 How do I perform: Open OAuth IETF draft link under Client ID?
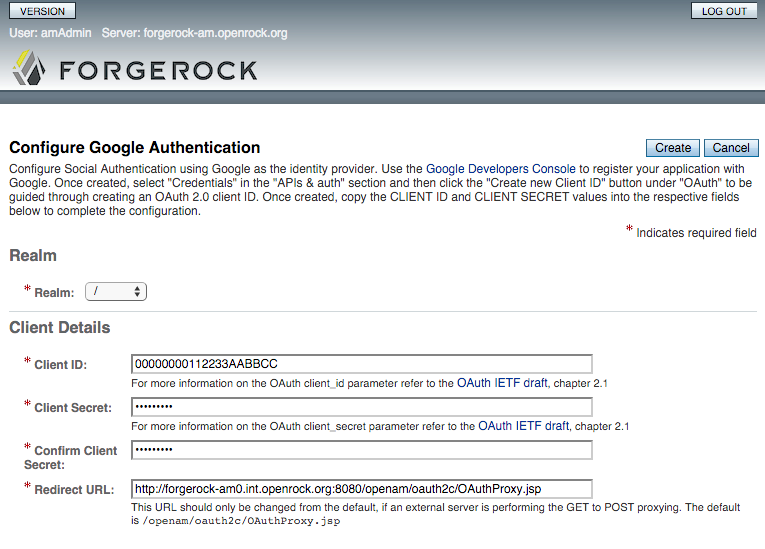(502, 383)
